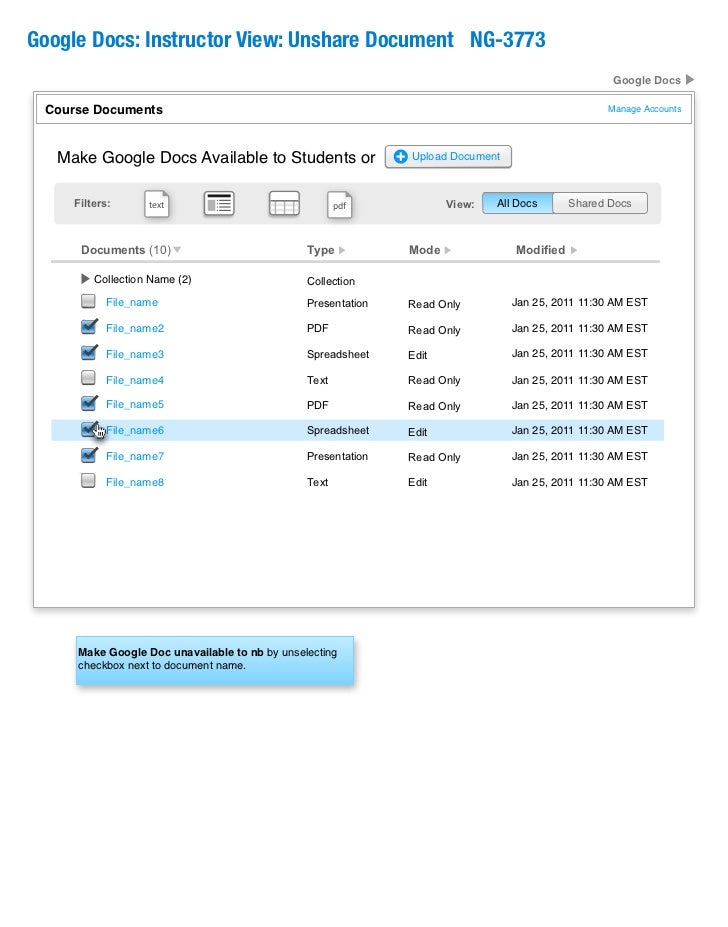Switch view to Shared Docs

coord(600,203)
